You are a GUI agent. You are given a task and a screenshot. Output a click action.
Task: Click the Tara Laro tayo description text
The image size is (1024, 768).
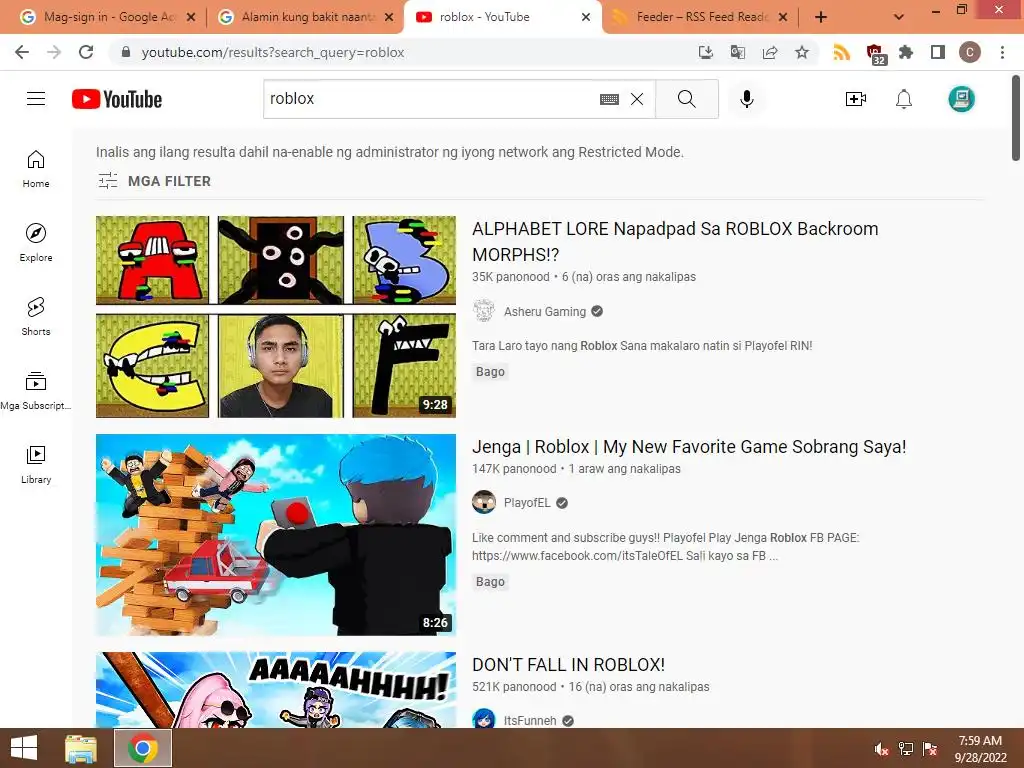tap(642, 345)
